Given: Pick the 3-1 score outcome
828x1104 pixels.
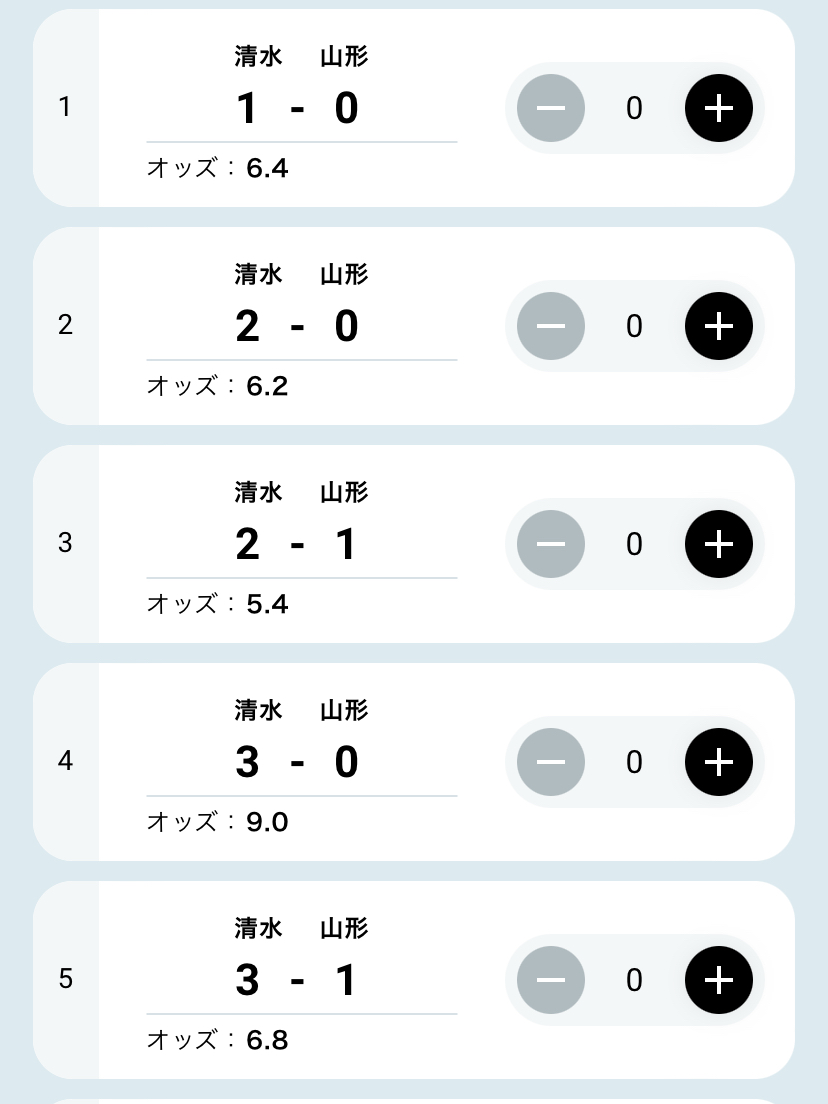Looking at the screenshot, I should [298, 980].
